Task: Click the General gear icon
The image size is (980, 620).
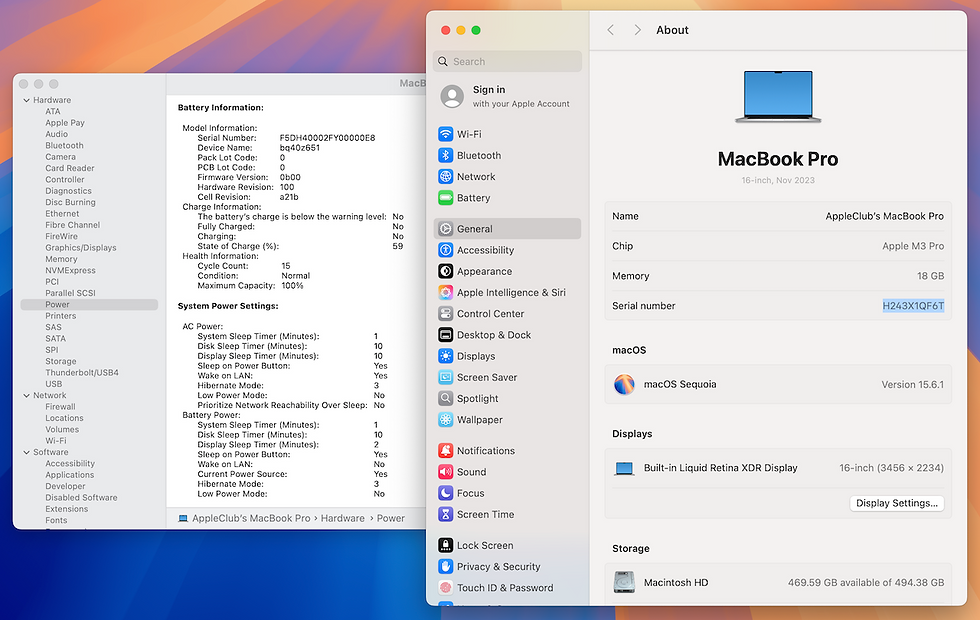Action: (445, 229)
